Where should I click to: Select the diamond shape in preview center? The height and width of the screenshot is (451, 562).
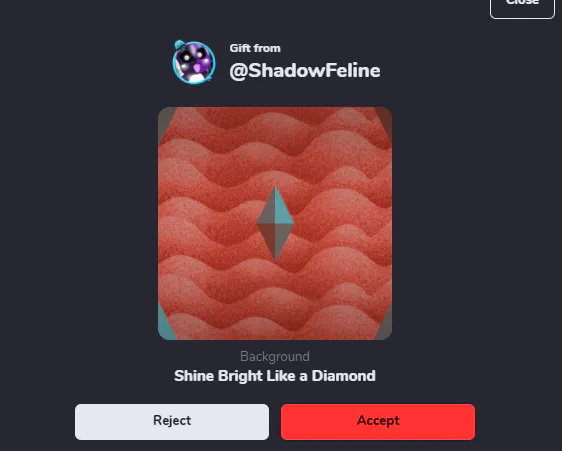tap(275, 223)
